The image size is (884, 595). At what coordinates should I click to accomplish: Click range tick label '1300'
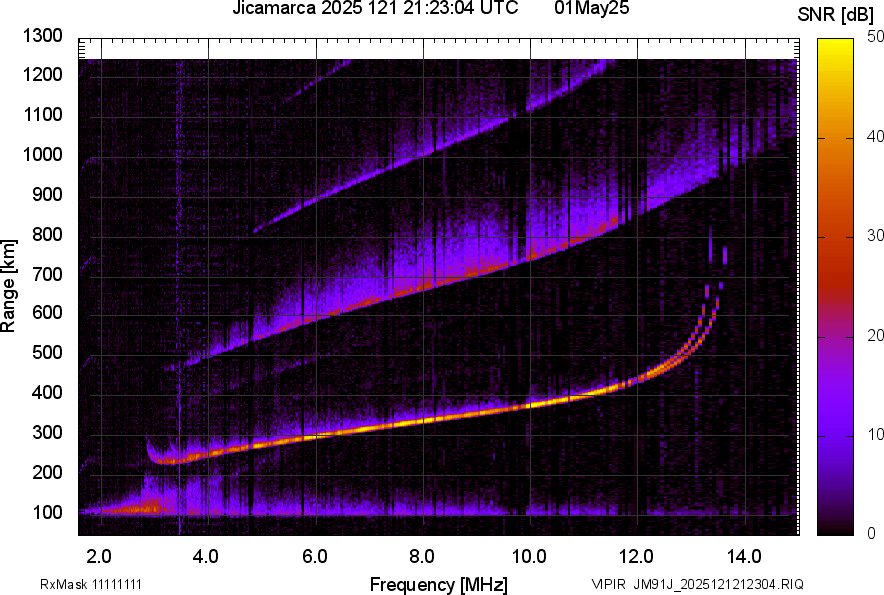[42, 36]
